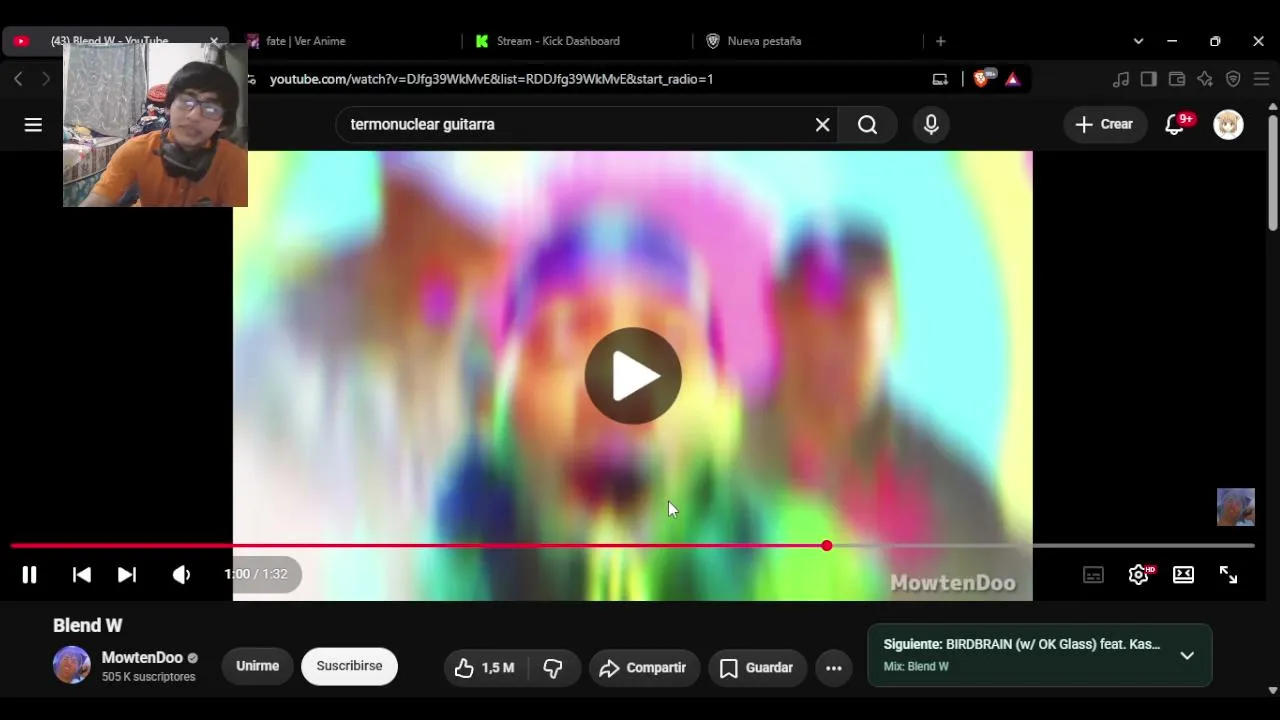Pause the video from the control bar
The image size is (1280, 720).
pos(29,575)
